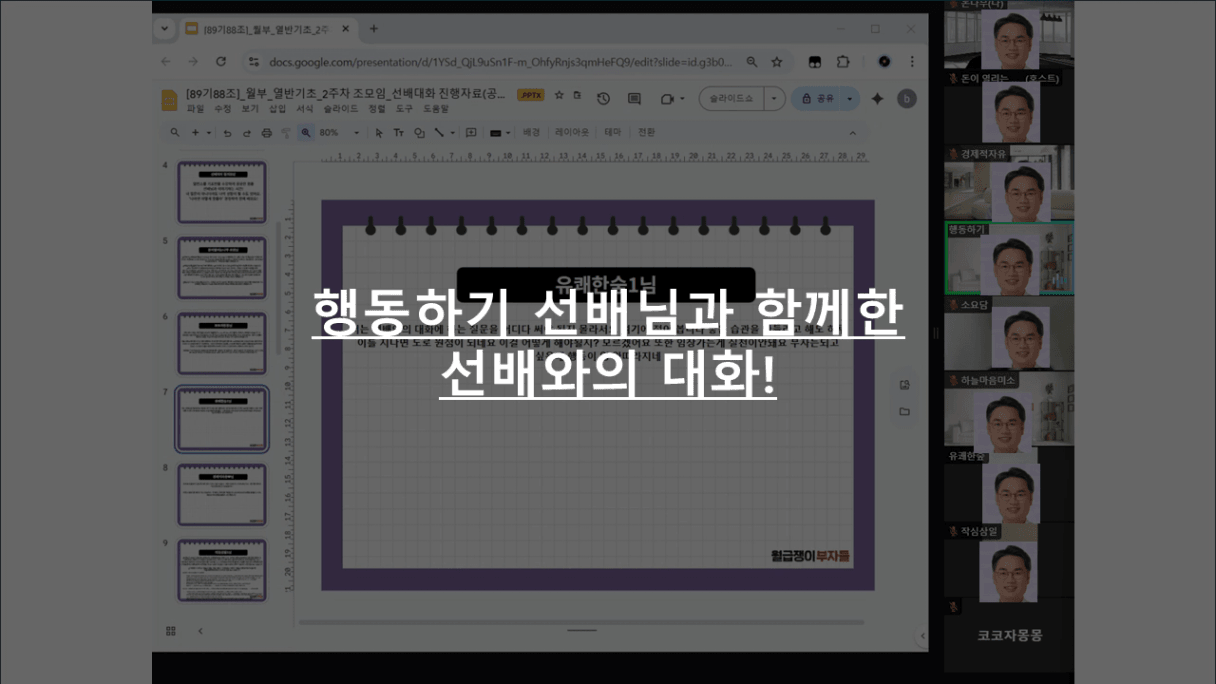Toggle the zoom tool magnifier

[x=306, y=133]
